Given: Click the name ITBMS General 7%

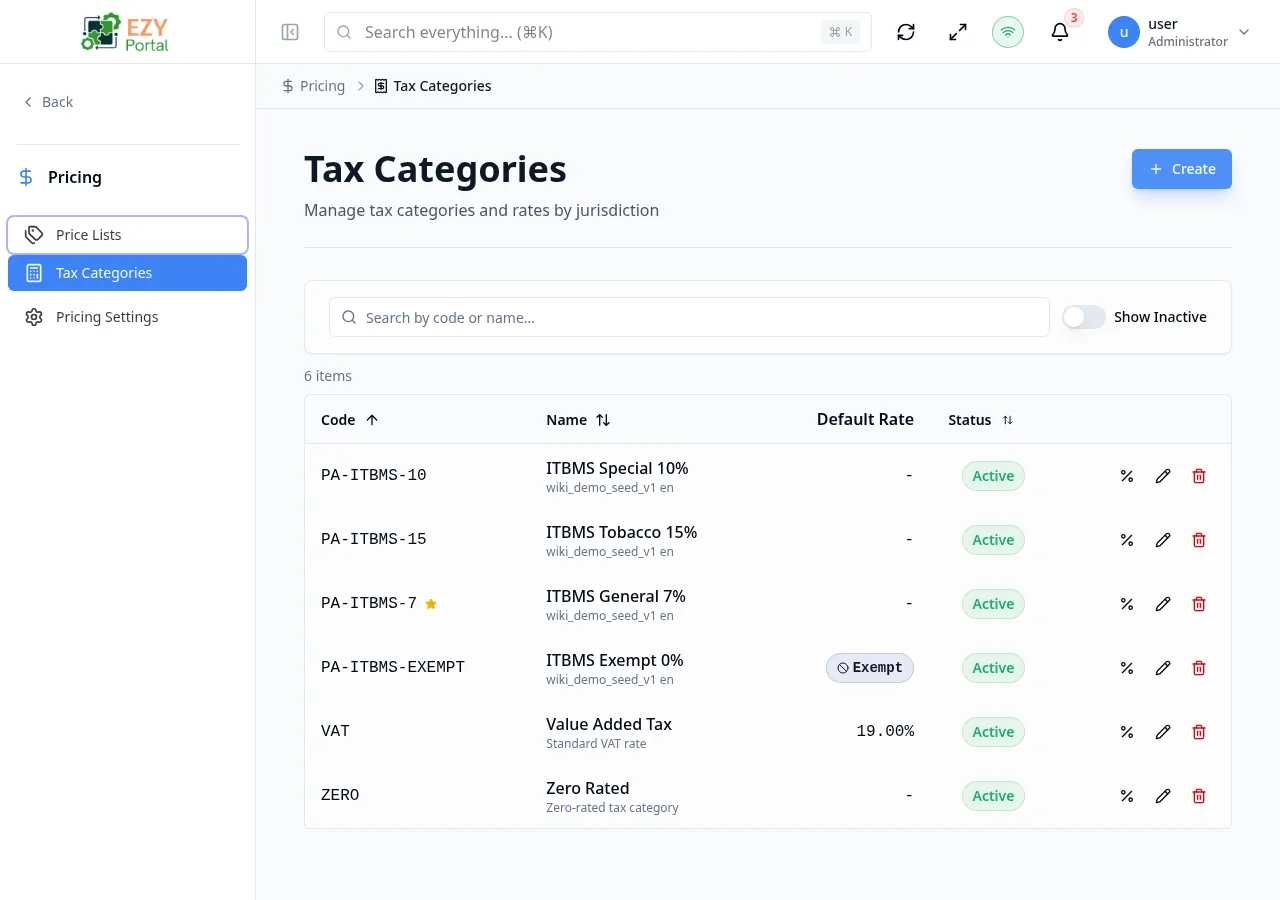Looking at the screenshot, I should coord(616,596).
